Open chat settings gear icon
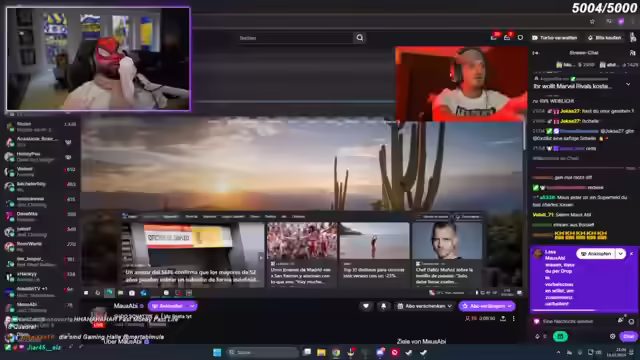The image size is (640, 360). pyautogui.click(x=613, y=336)
